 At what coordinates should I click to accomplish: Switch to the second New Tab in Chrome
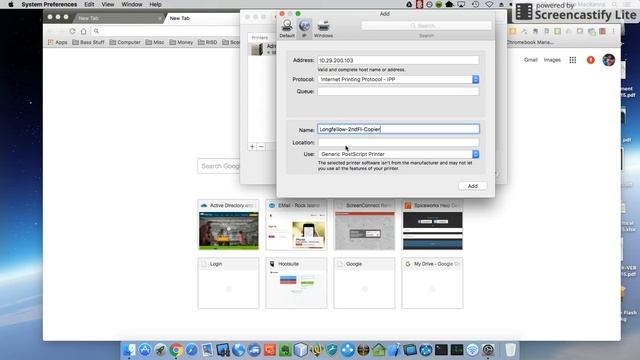tap(202, 18)
